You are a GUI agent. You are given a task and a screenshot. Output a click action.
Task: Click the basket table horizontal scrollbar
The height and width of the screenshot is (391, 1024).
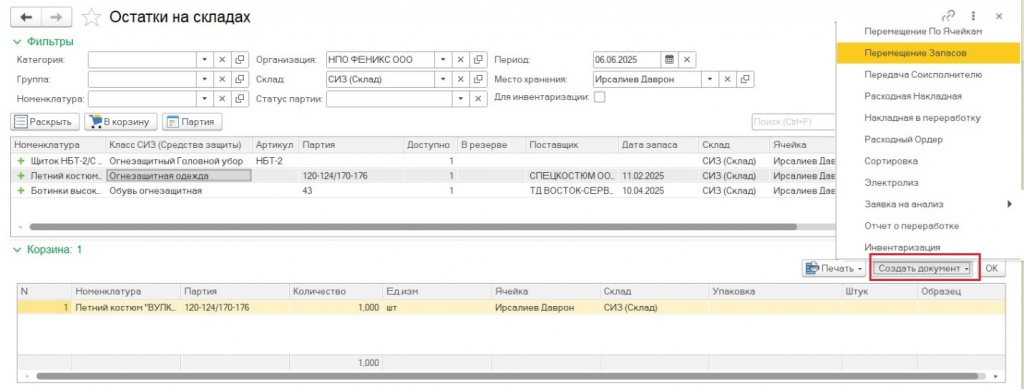(507, 377)
